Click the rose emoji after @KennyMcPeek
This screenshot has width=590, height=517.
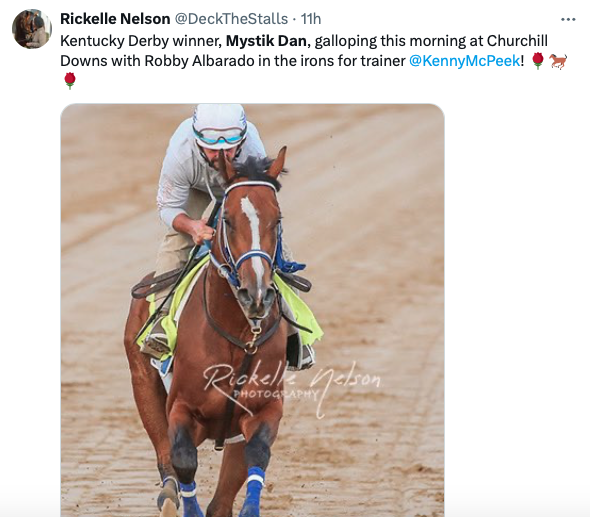click(x=538, y=61)
